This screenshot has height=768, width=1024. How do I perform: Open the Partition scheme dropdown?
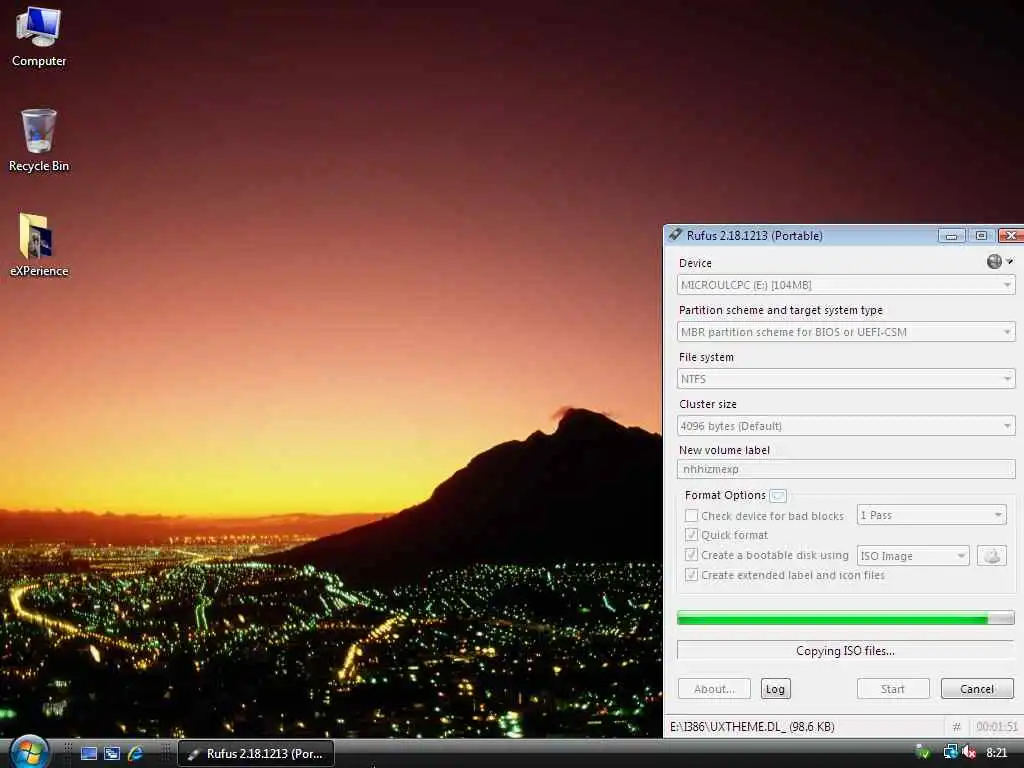(x=846, y=332)
